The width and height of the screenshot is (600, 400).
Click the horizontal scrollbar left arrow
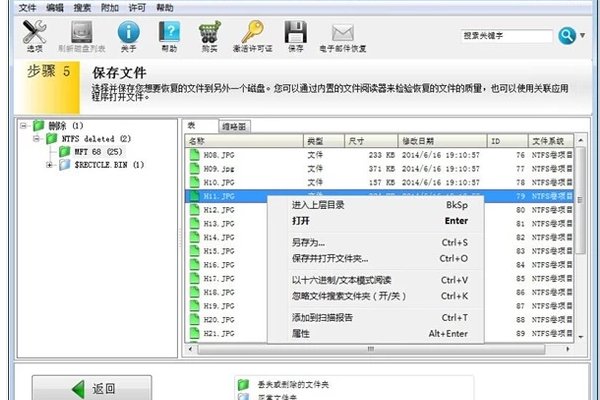tap(191, 349)
